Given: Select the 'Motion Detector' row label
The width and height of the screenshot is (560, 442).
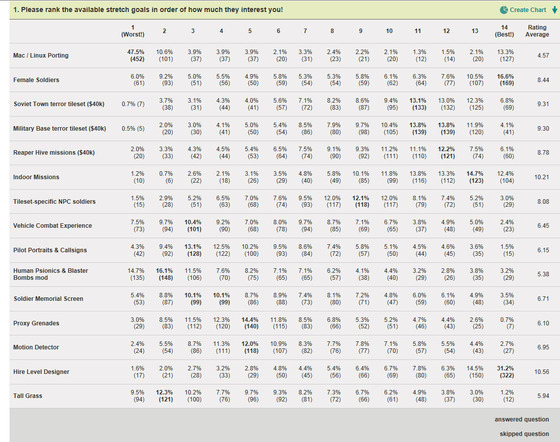Looking at the screenshot, I should (x=36, y=347).
